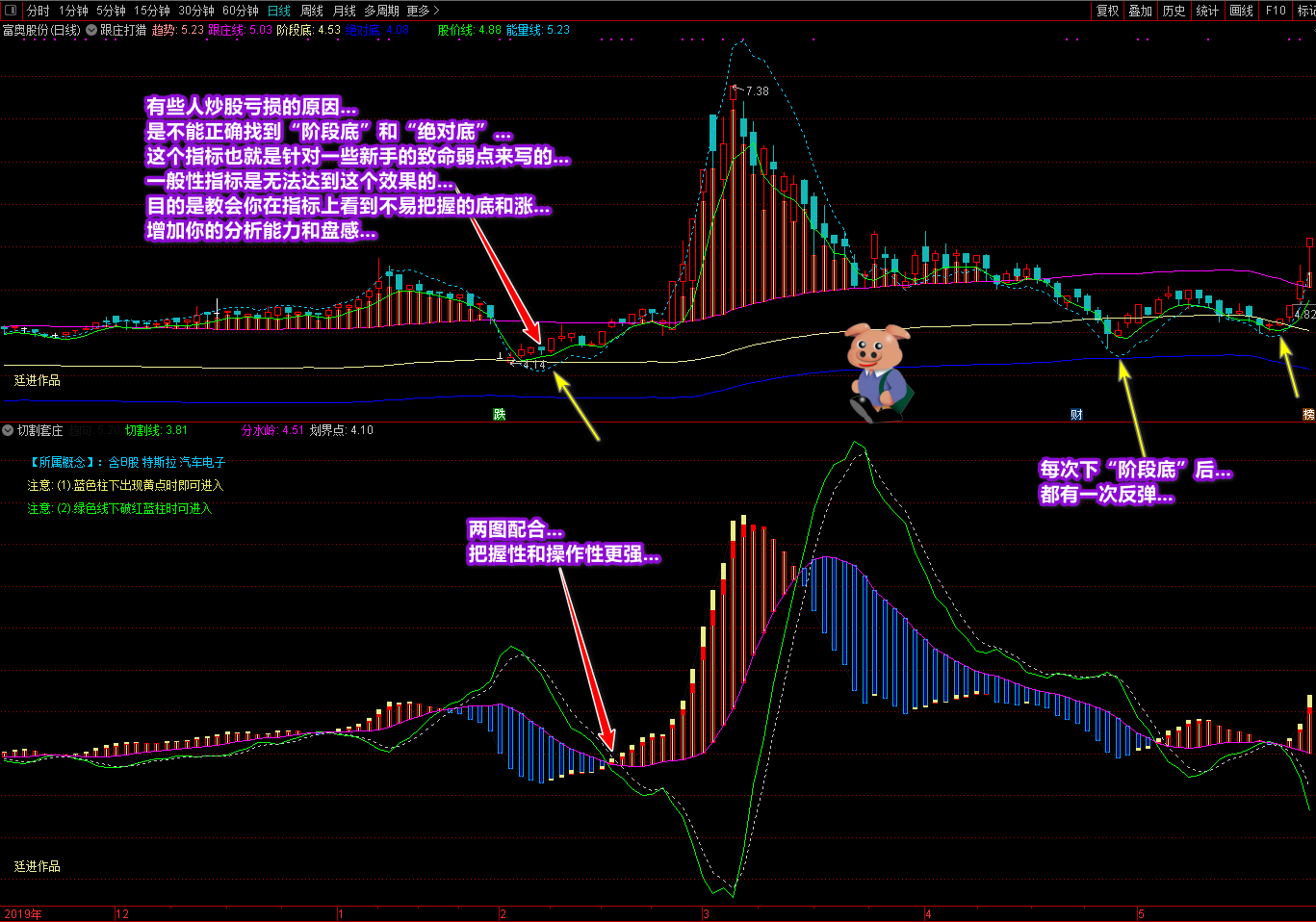Switch to the 周线 weekly tab

pos(312,11)
